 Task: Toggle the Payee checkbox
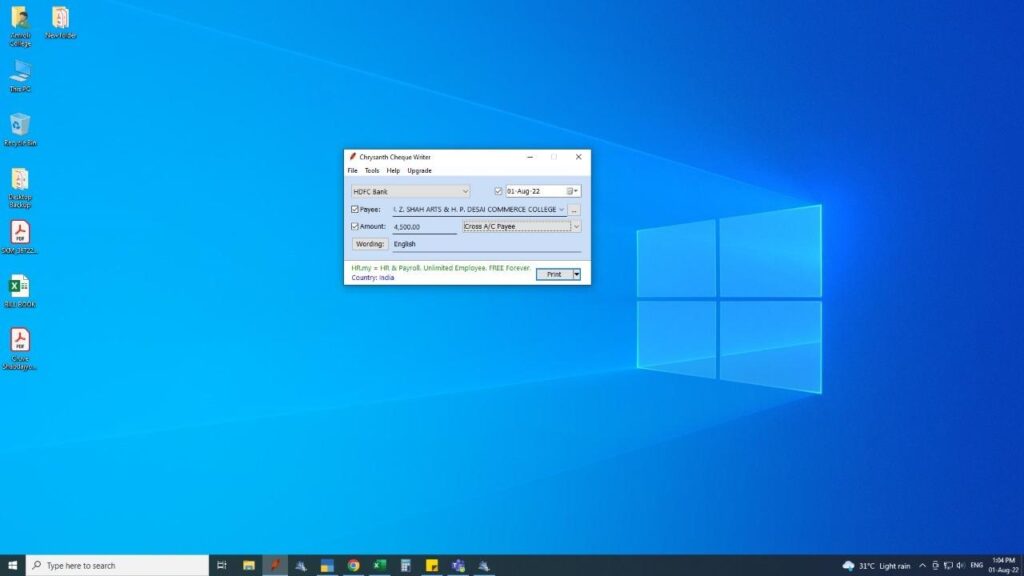355,210
